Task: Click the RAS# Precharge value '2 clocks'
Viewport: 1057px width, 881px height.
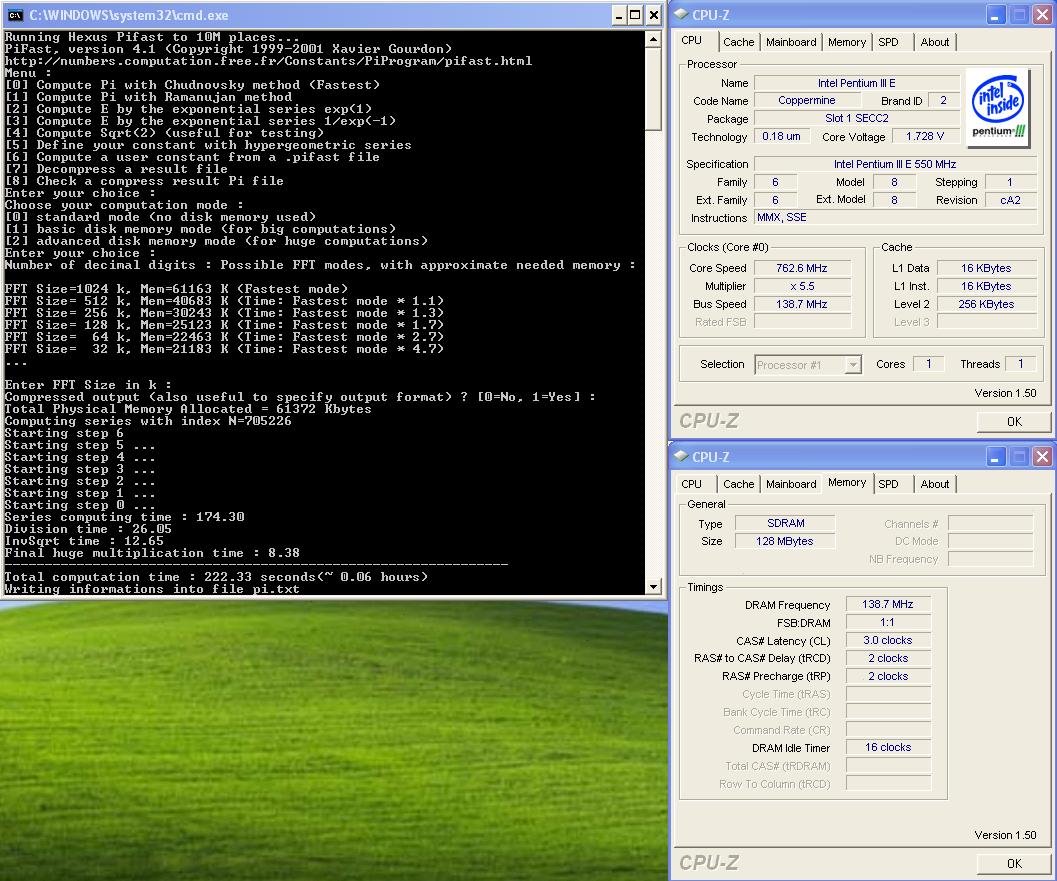Action: [x=887, y=676]
